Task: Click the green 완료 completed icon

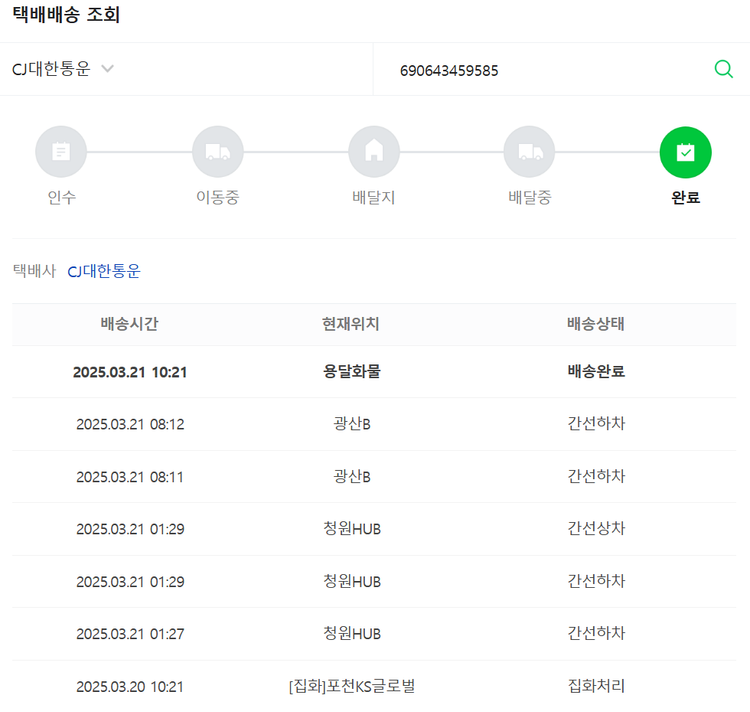Action: 685,152
